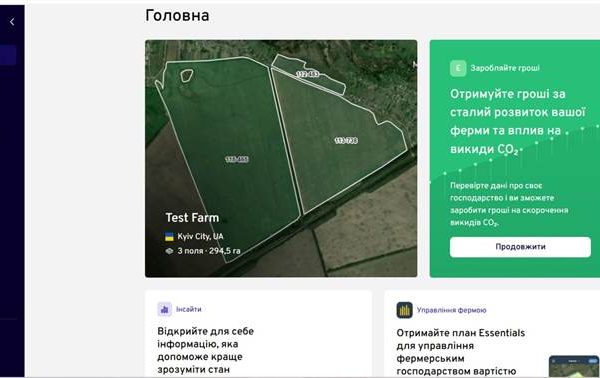Click the fields layers icon

click(x=169, y=251)
